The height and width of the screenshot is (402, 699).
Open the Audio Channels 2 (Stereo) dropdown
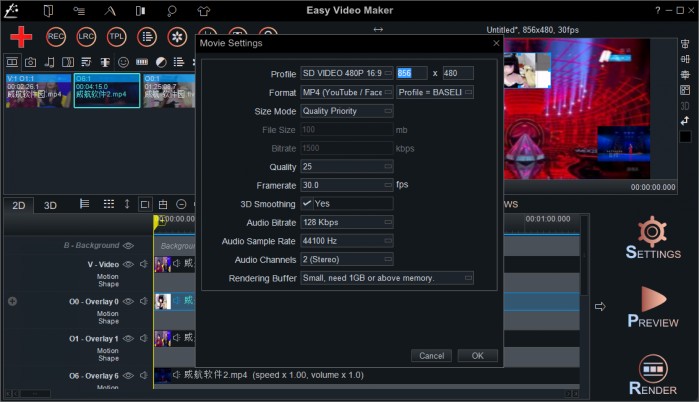point(346,259)
